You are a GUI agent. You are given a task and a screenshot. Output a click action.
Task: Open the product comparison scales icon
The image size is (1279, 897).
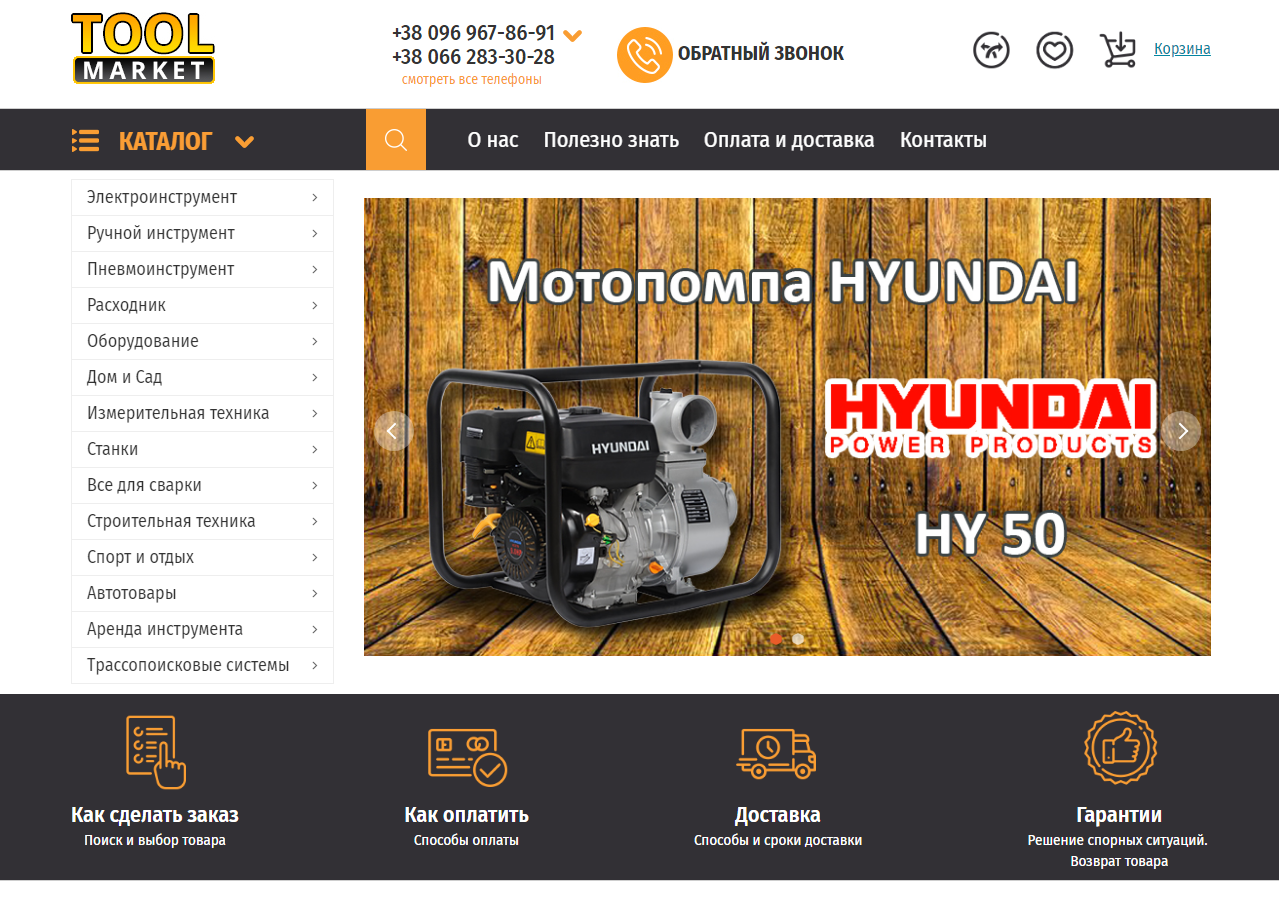(991, 50)
